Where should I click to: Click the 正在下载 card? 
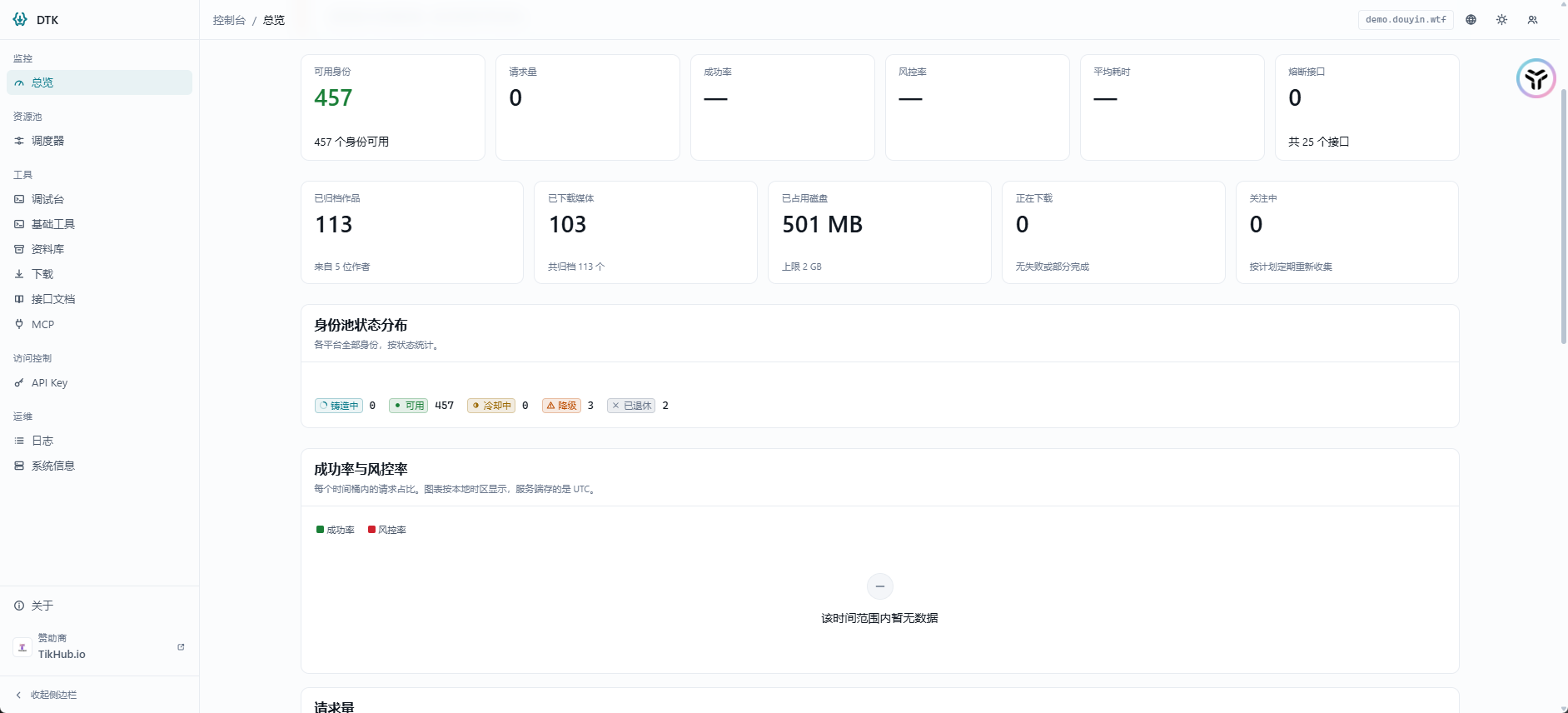coord(1113,232)
